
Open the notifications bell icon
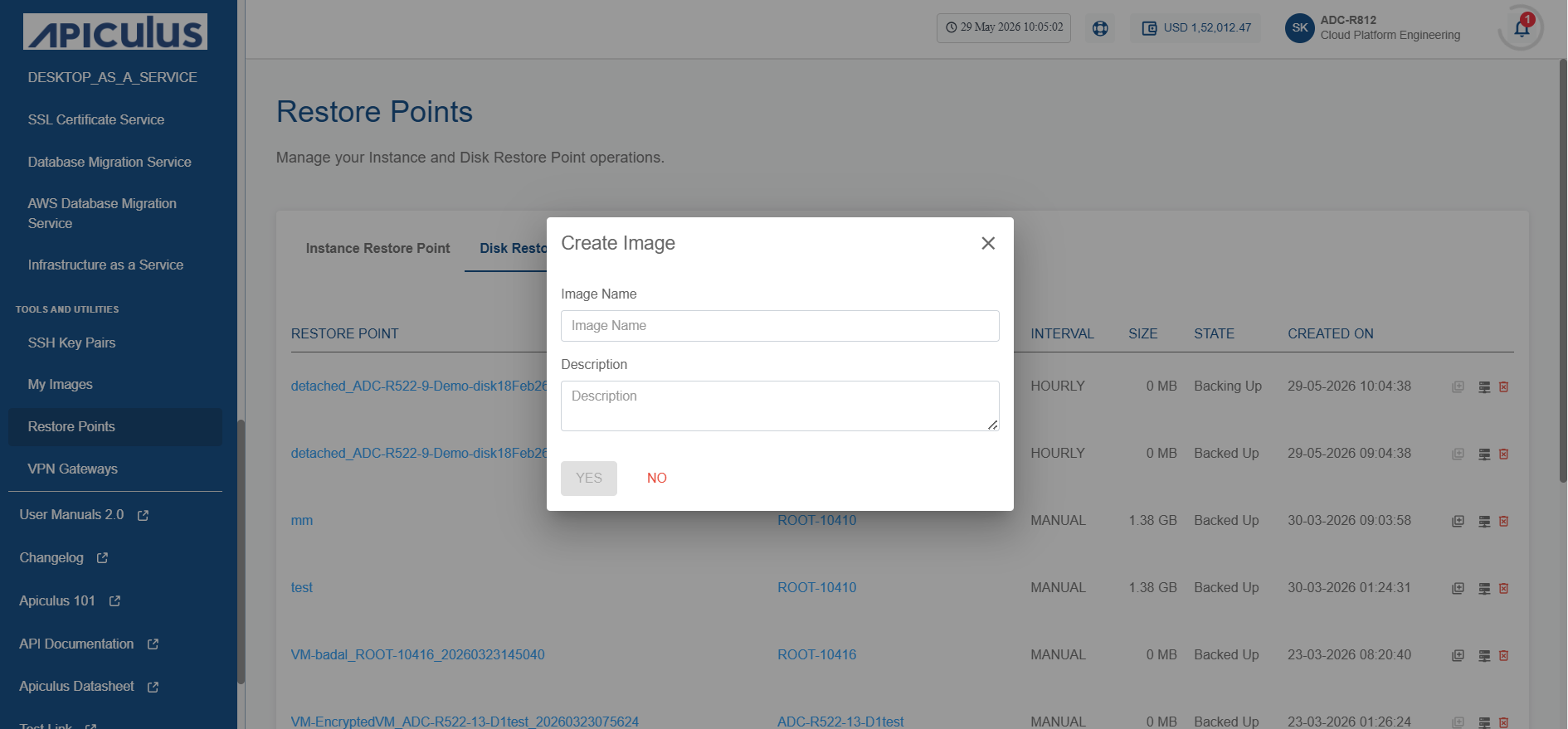point(1522,27)
